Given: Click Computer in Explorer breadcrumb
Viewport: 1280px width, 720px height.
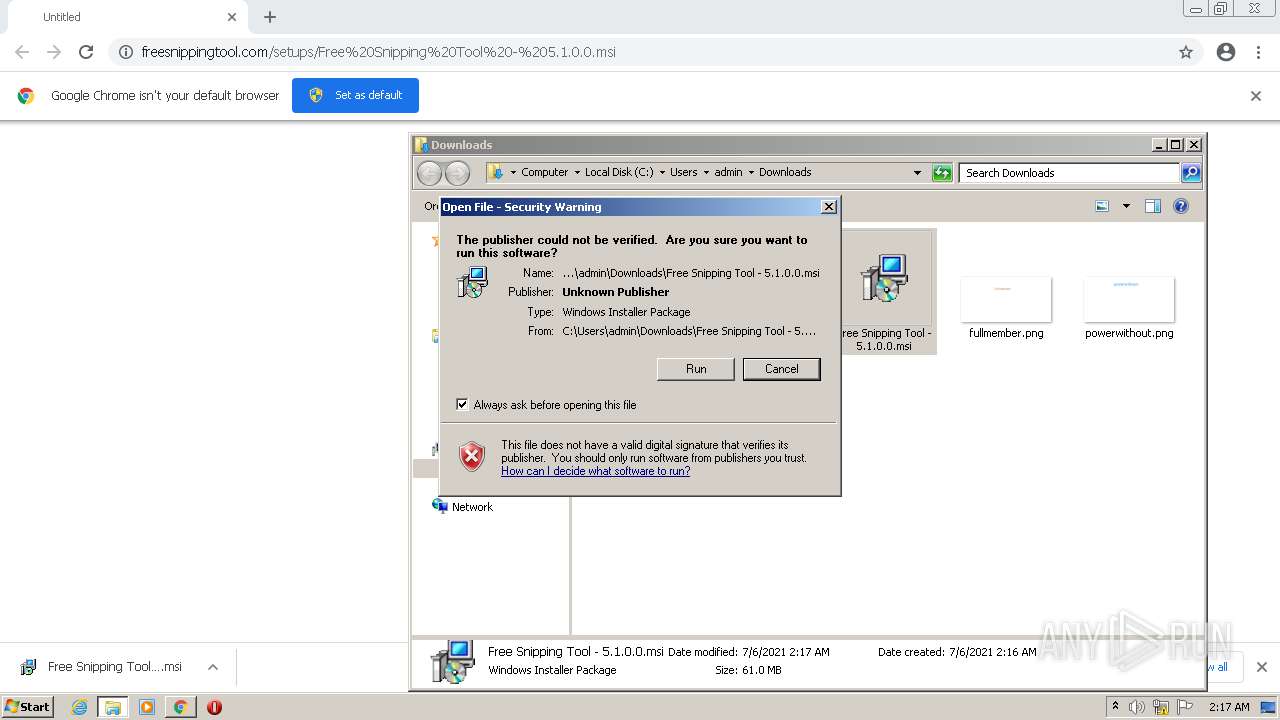Looking at the screenshot, I should (544, 172).
